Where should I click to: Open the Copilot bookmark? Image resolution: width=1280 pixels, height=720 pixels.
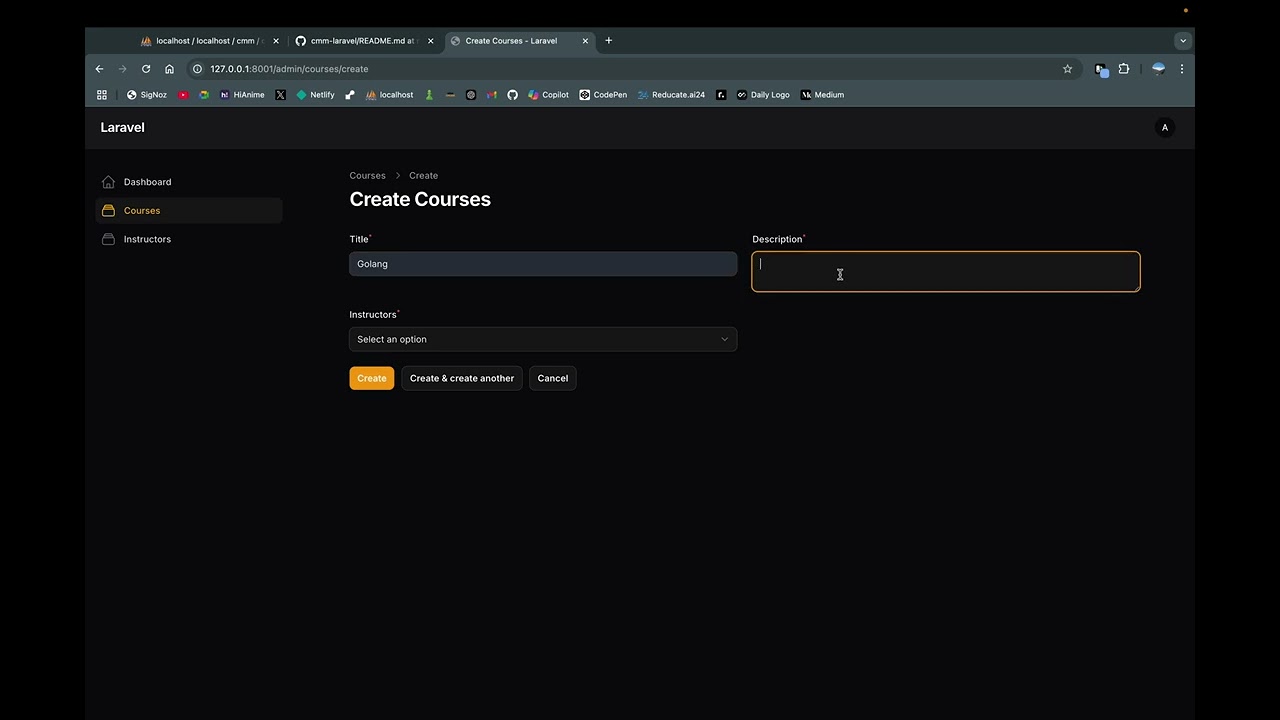coord(548,95)
